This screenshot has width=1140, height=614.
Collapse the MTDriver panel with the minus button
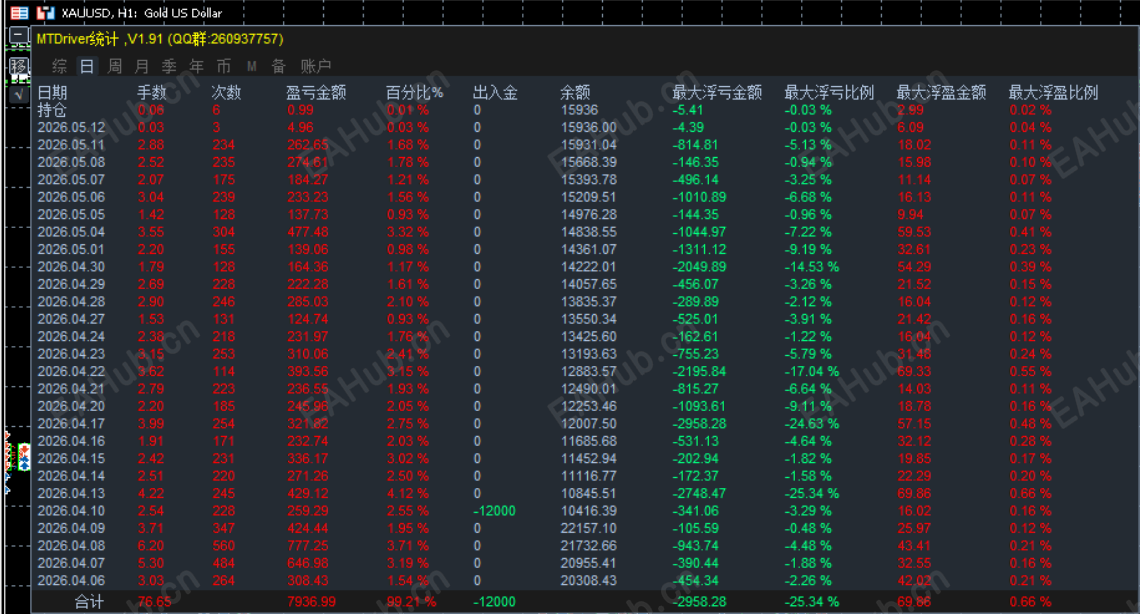(x=19, y=36)
